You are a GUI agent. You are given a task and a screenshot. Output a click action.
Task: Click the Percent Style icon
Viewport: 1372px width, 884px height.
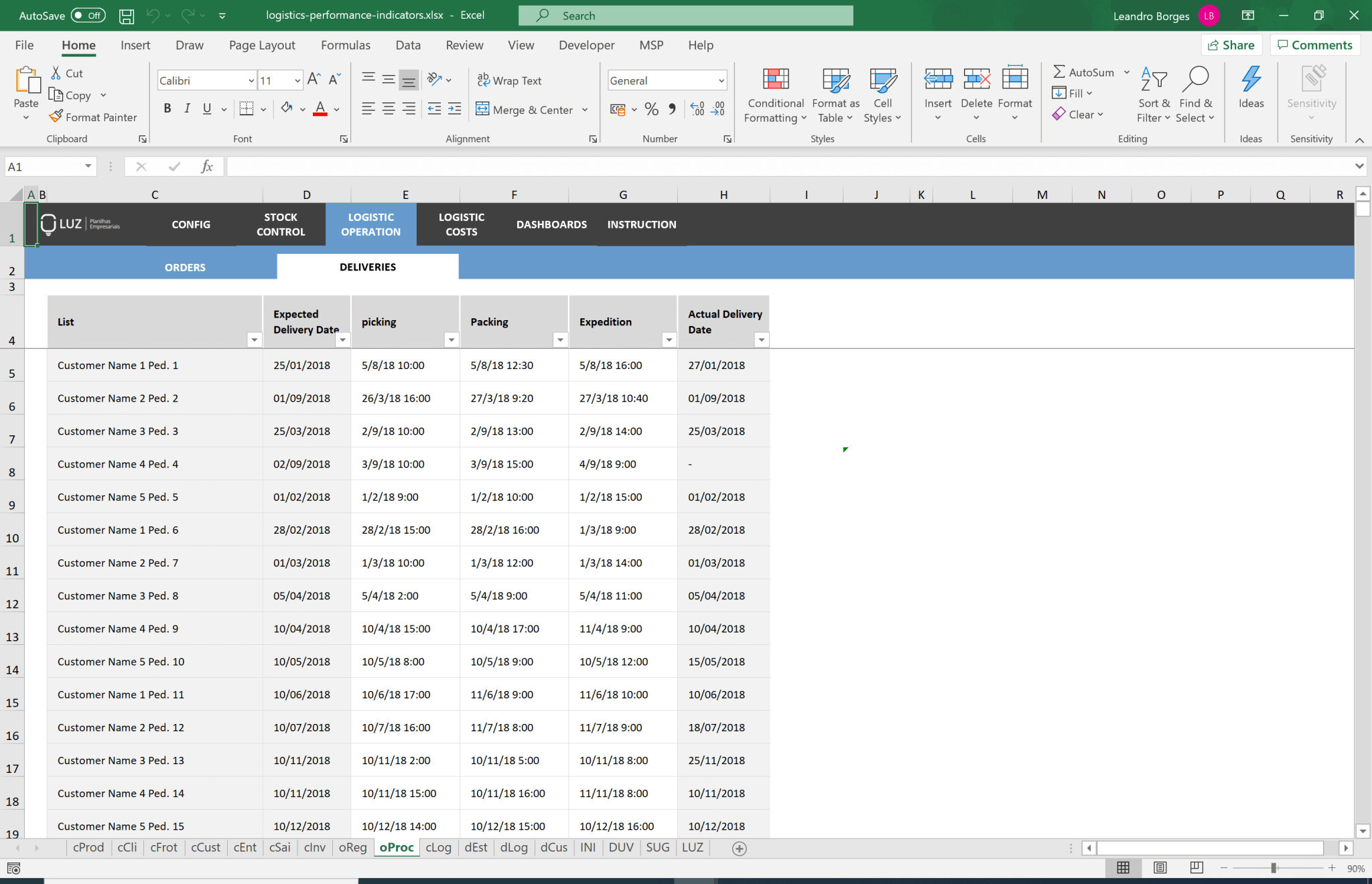(x=650, y=109)
